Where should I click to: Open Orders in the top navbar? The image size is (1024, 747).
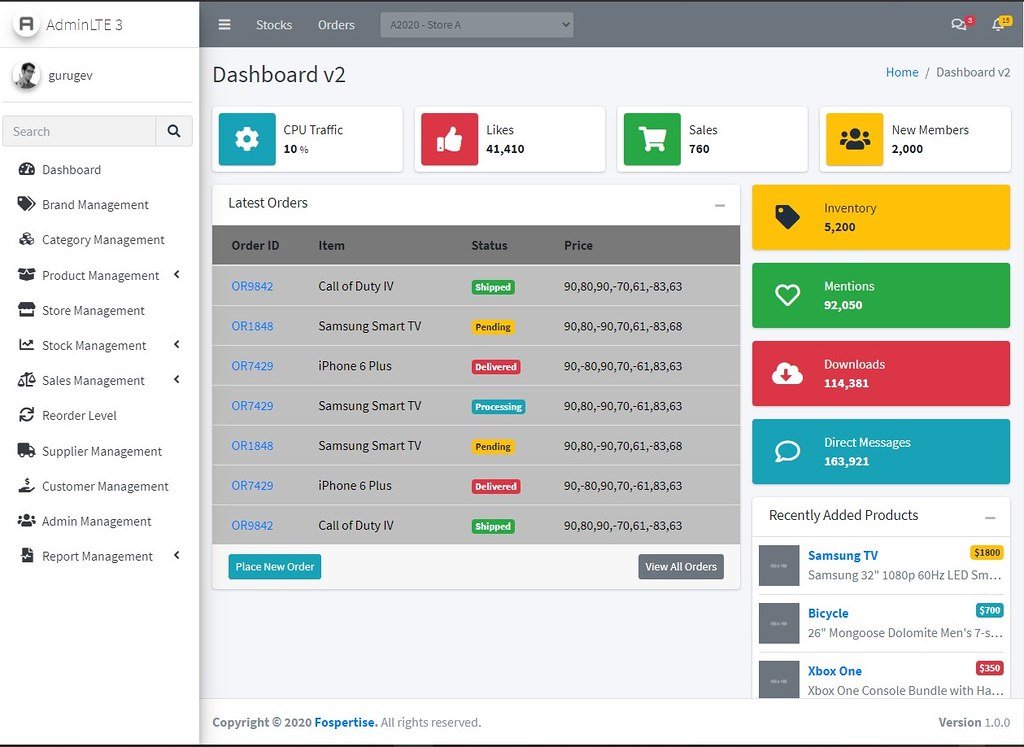point(336,25)
